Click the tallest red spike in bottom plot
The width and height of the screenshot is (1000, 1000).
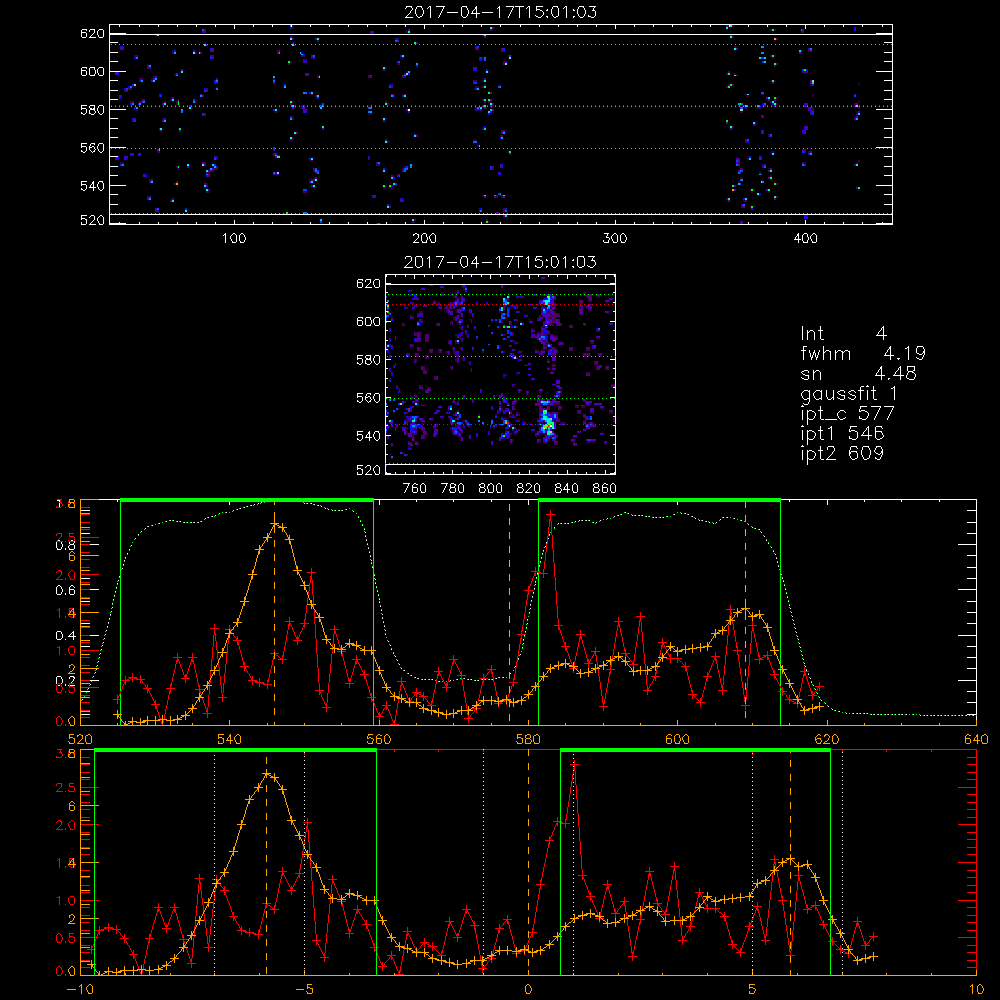click(574, 763)
